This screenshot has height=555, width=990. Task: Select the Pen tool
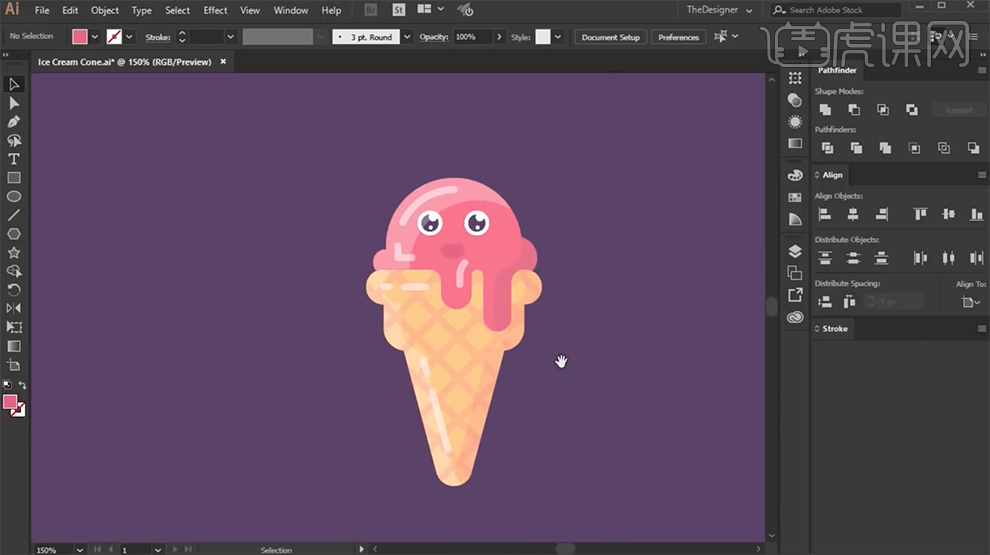pyautogui.click(x=14, y=122)
